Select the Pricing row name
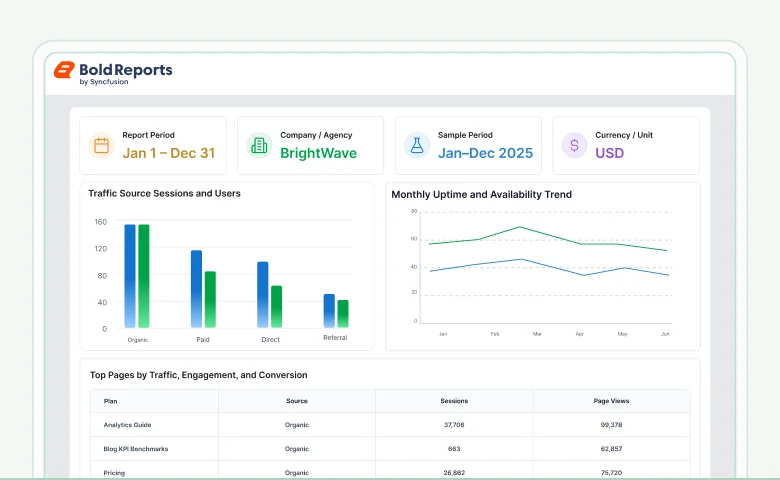The image size is (780, 480). tap(114, 473)
